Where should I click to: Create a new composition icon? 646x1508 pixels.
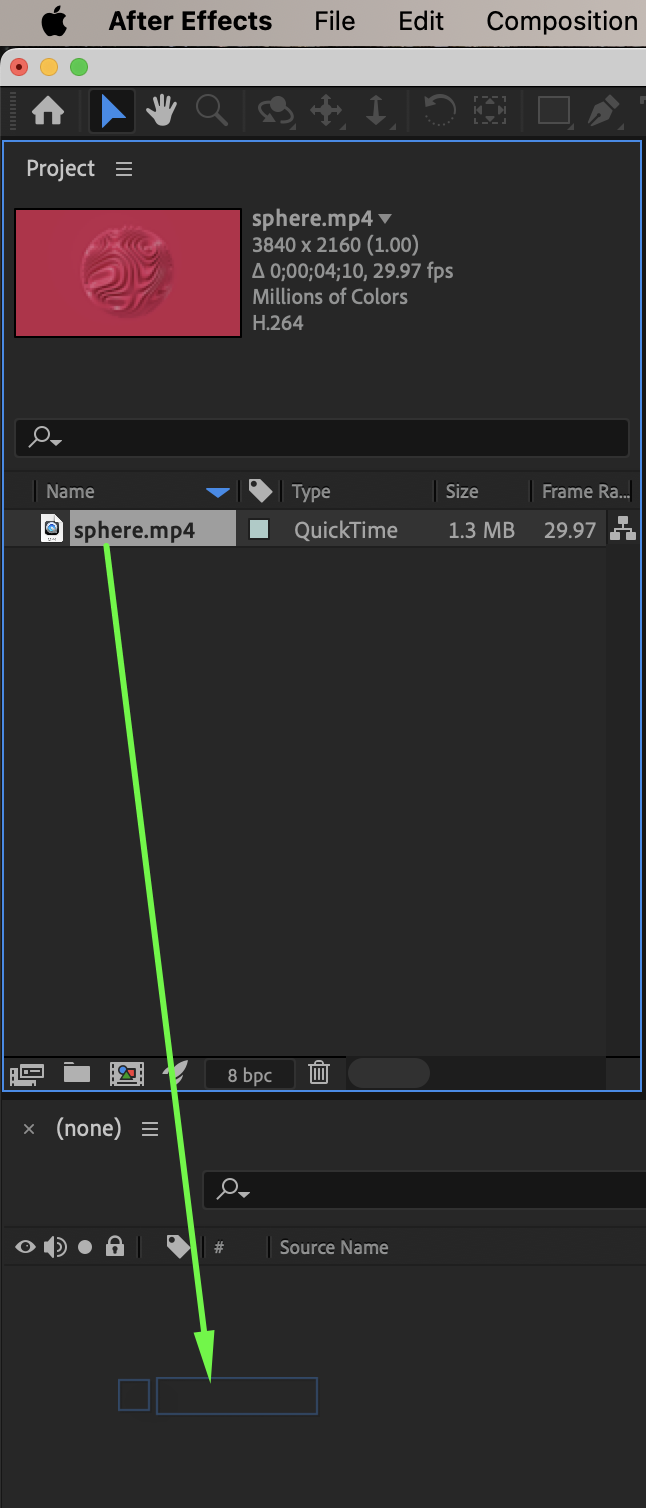click(127, 1074)
